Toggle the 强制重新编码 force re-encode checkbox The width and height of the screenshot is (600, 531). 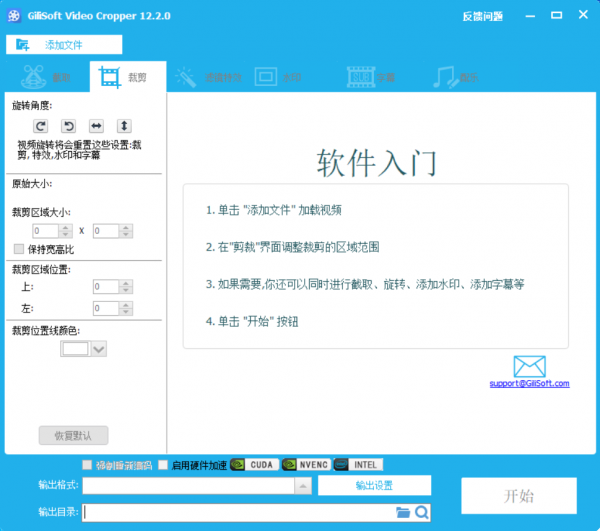[87, 465]
